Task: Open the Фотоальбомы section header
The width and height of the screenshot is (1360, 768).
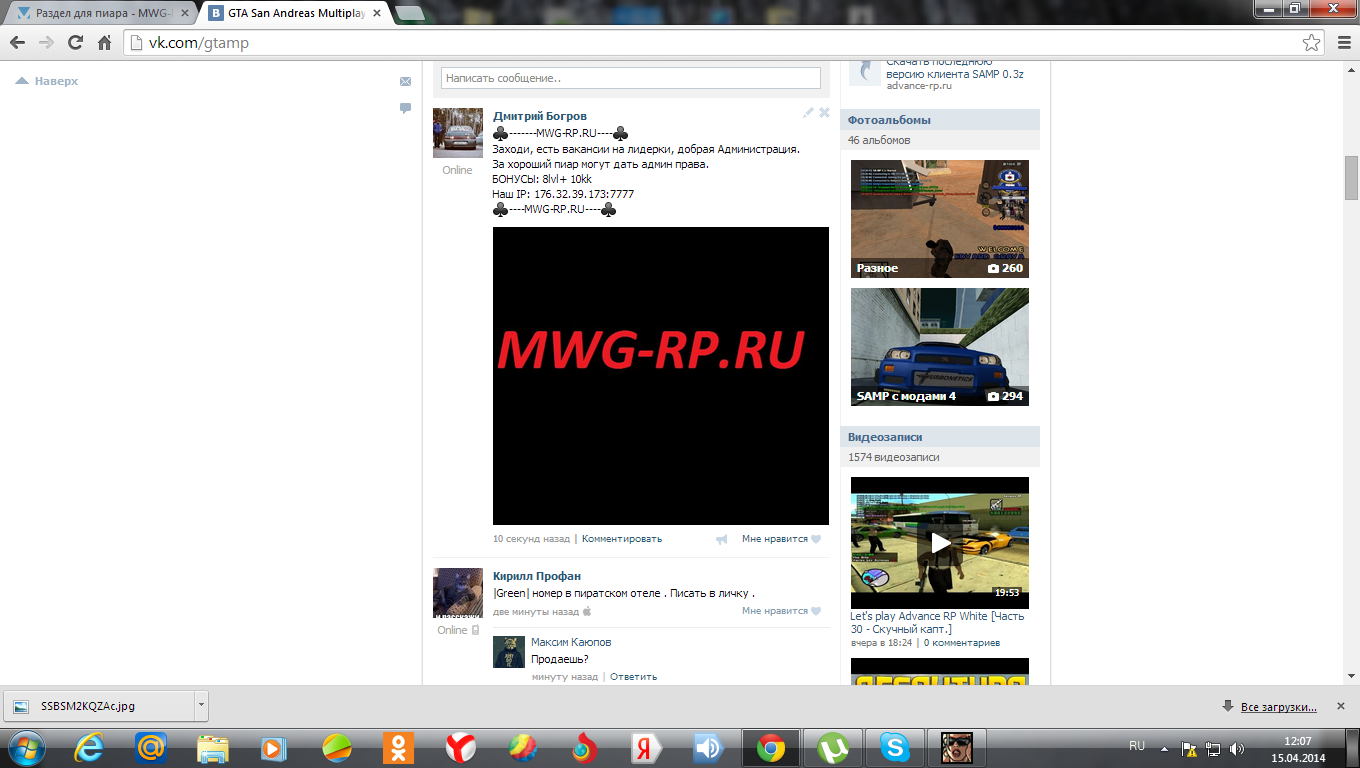Action: (940, 120)
